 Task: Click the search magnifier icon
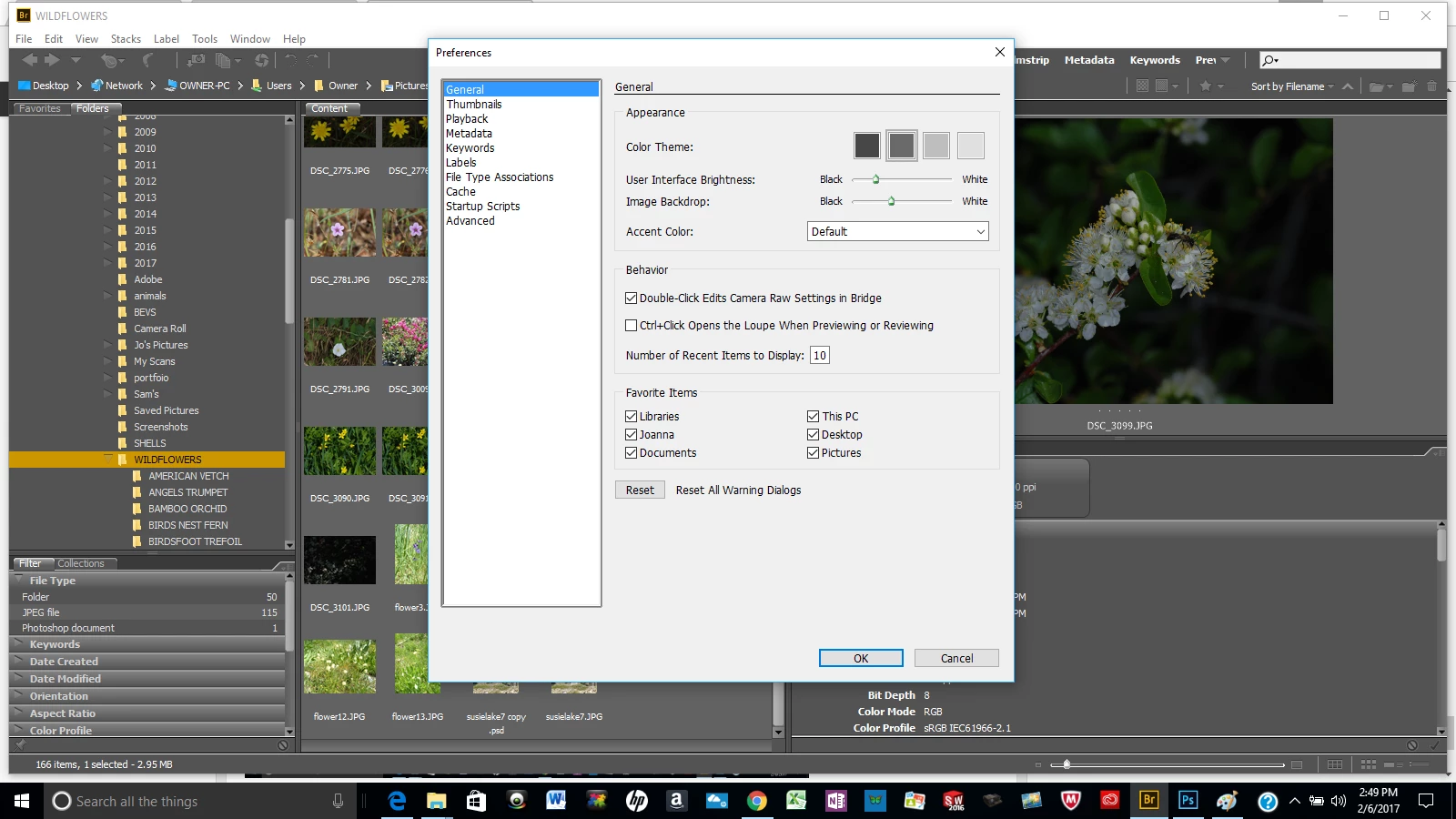pyautogui.click(x=1270, y=60)
